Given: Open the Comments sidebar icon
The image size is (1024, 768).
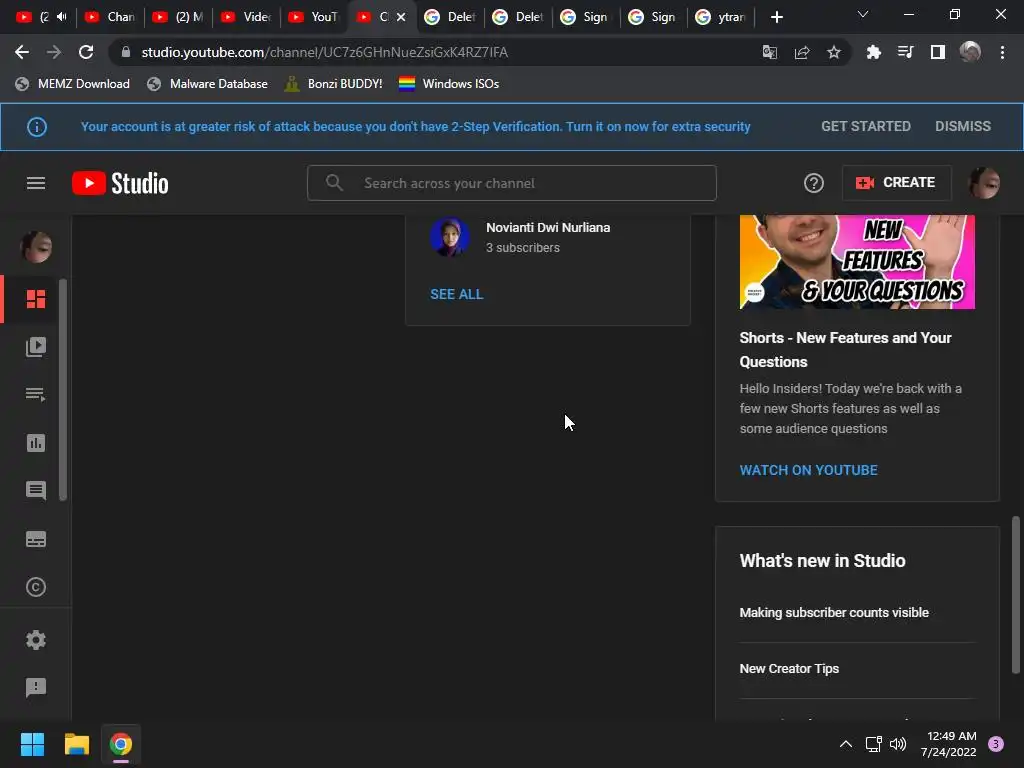Looking at the screenshot, I should pyautogui.click(x=36, y=490).
